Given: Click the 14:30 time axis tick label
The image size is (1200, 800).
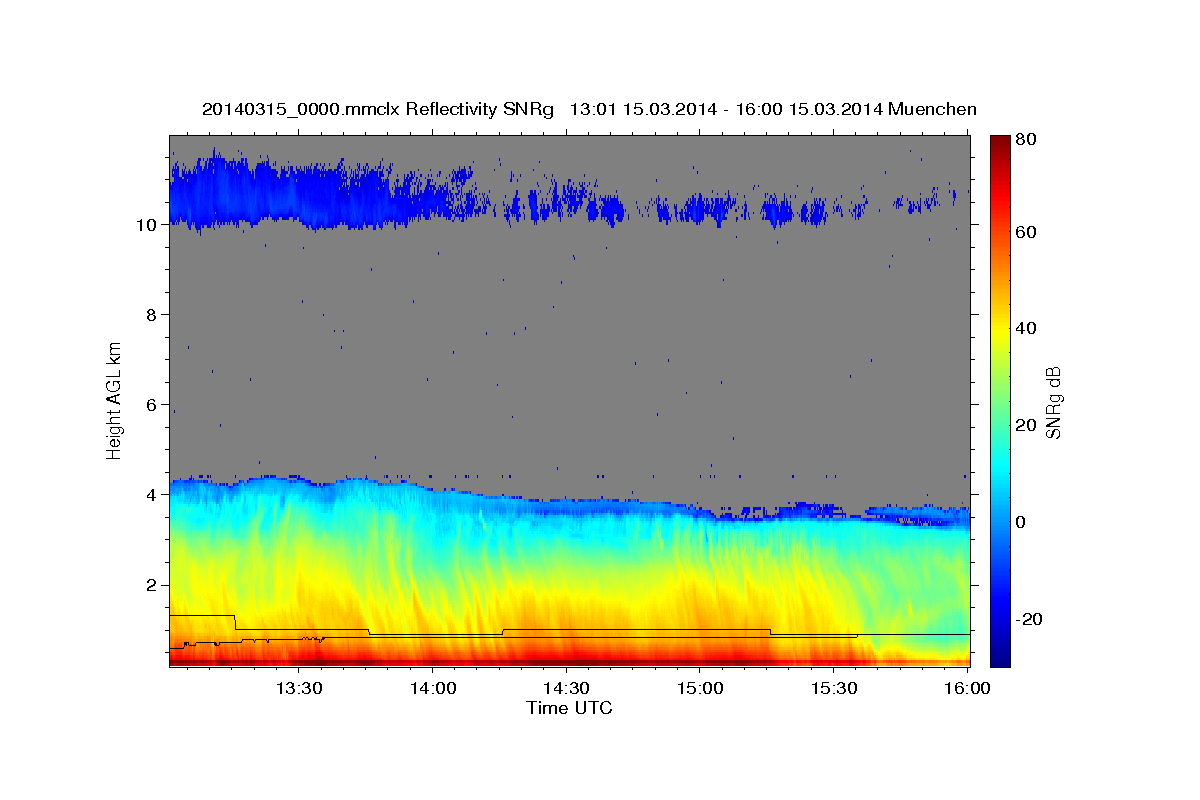Looking at the screenshot, I should tap(566, 689).
